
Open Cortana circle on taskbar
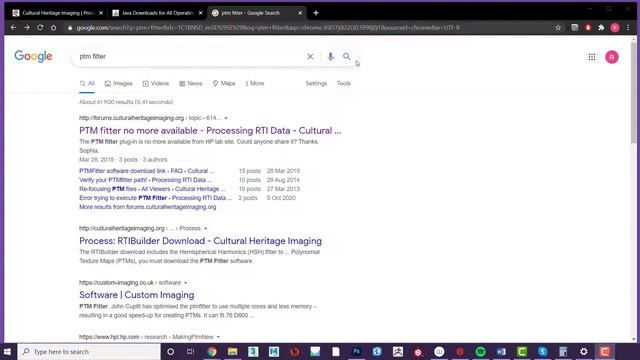pos(171,351)
